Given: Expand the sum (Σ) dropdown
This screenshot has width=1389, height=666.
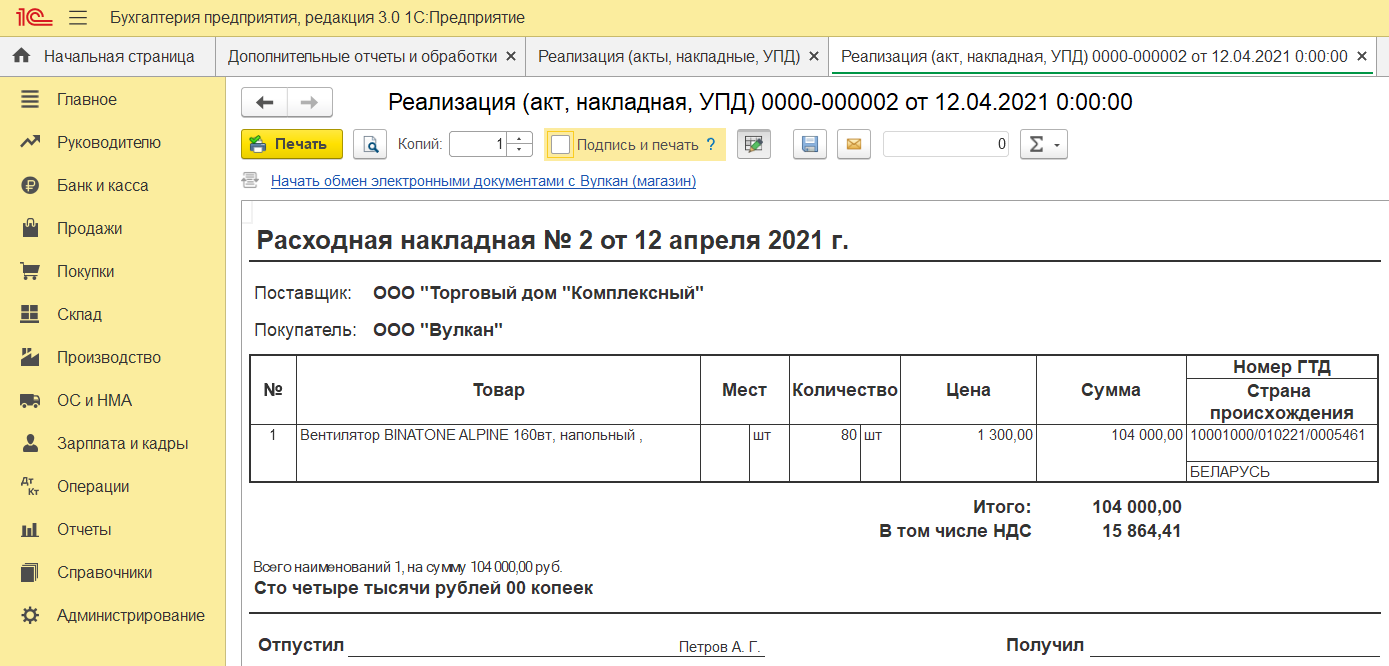Looking at the screenshot, I should [1044, 144].
